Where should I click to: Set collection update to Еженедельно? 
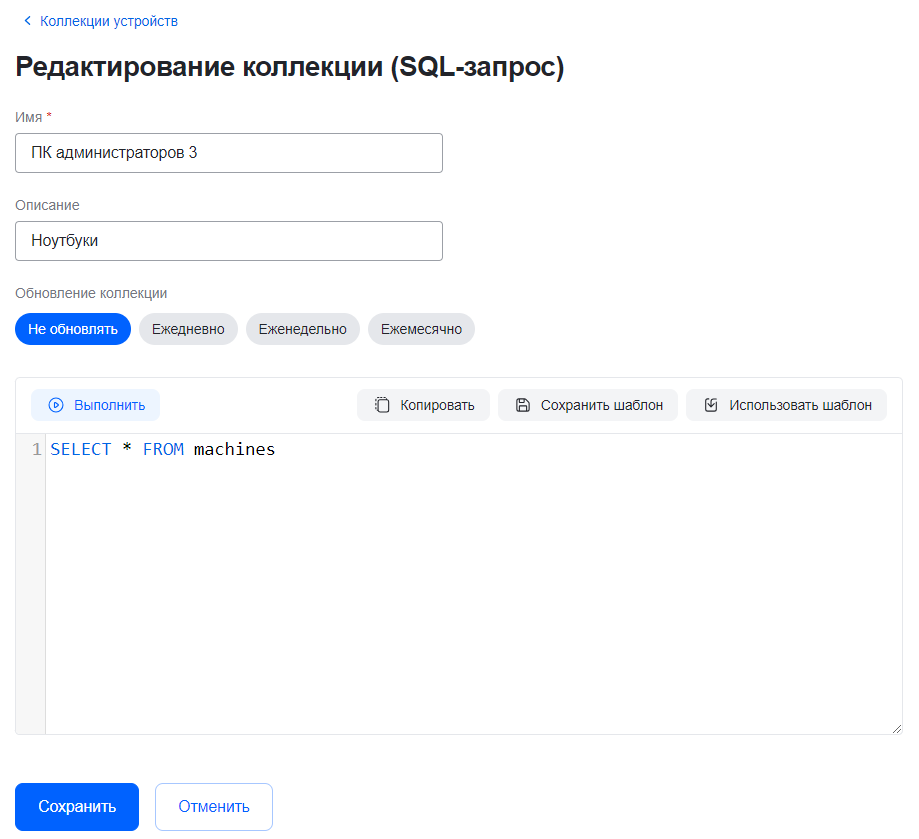302,329
